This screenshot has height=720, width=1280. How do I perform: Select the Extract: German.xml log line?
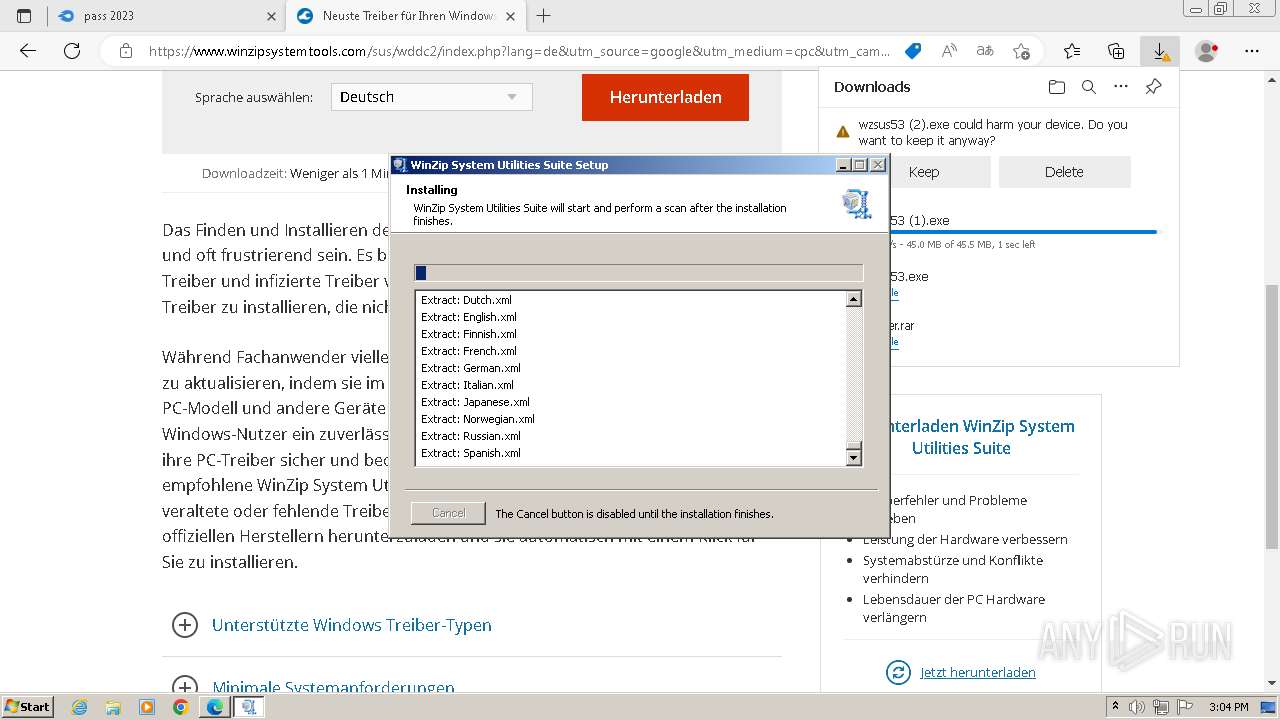click(x=470, y=368)
